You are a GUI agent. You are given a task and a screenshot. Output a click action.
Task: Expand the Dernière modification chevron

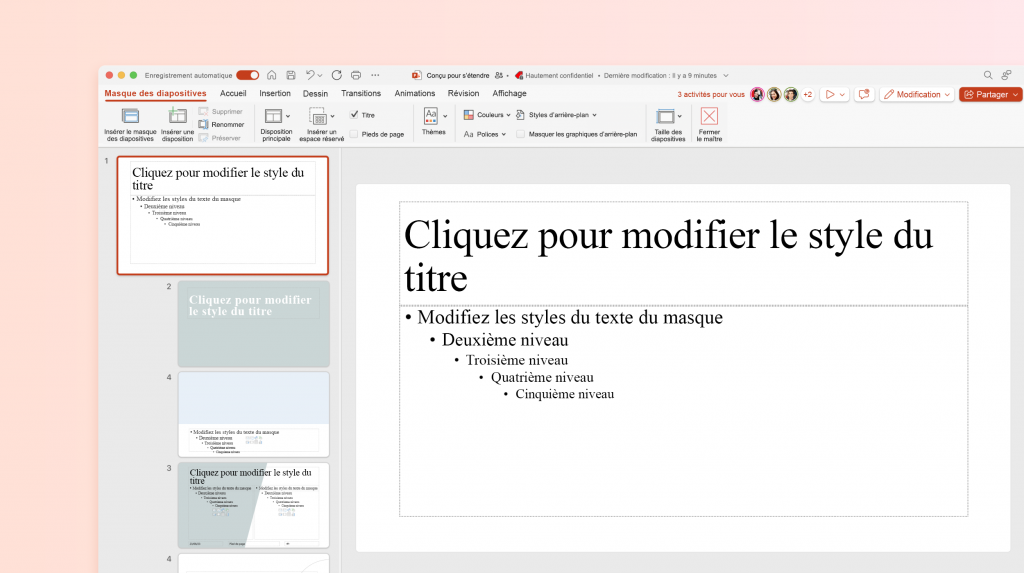pos(726,76)
